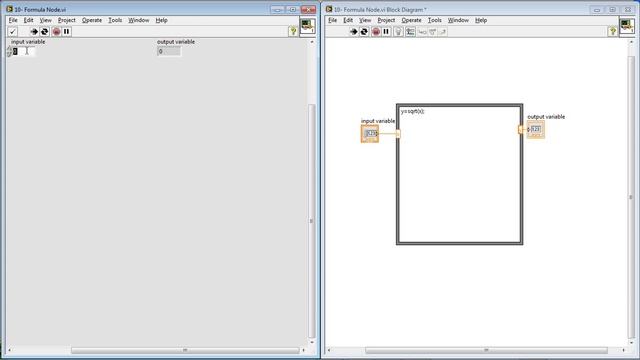Click the front panel scroll-up arrow
The width and height of the screenshot is (640, 360).
[312, 42]
